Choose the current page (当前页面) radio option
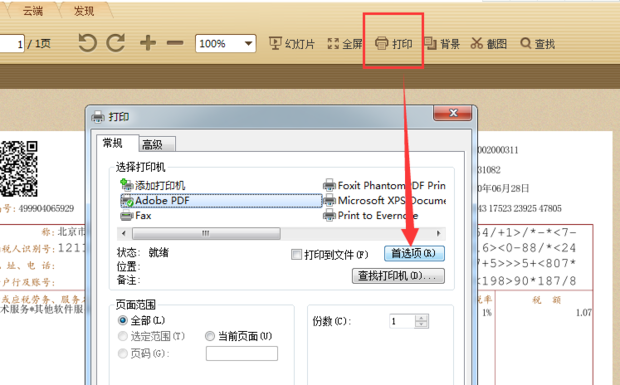620x385 pixels. coord(210,336)
